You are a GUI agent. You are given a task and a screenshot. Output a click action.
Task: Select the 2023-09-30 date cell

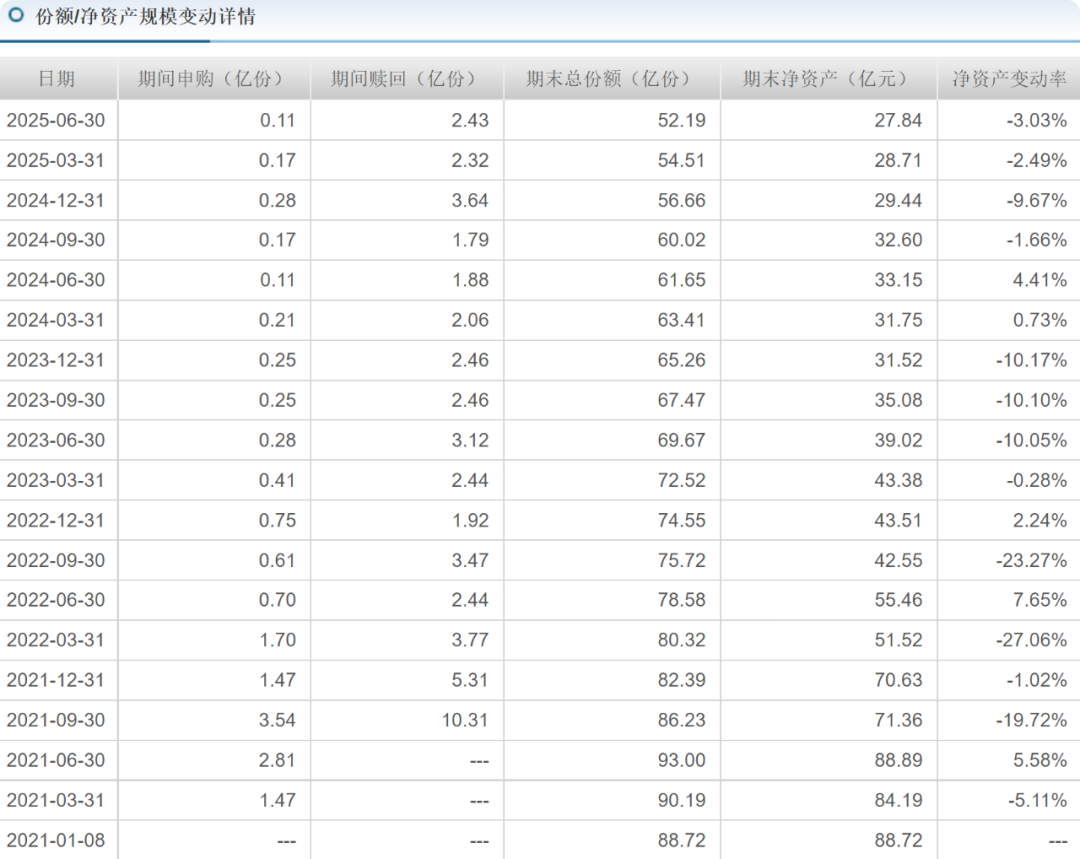pyautogui.click(x=56, y=400)
